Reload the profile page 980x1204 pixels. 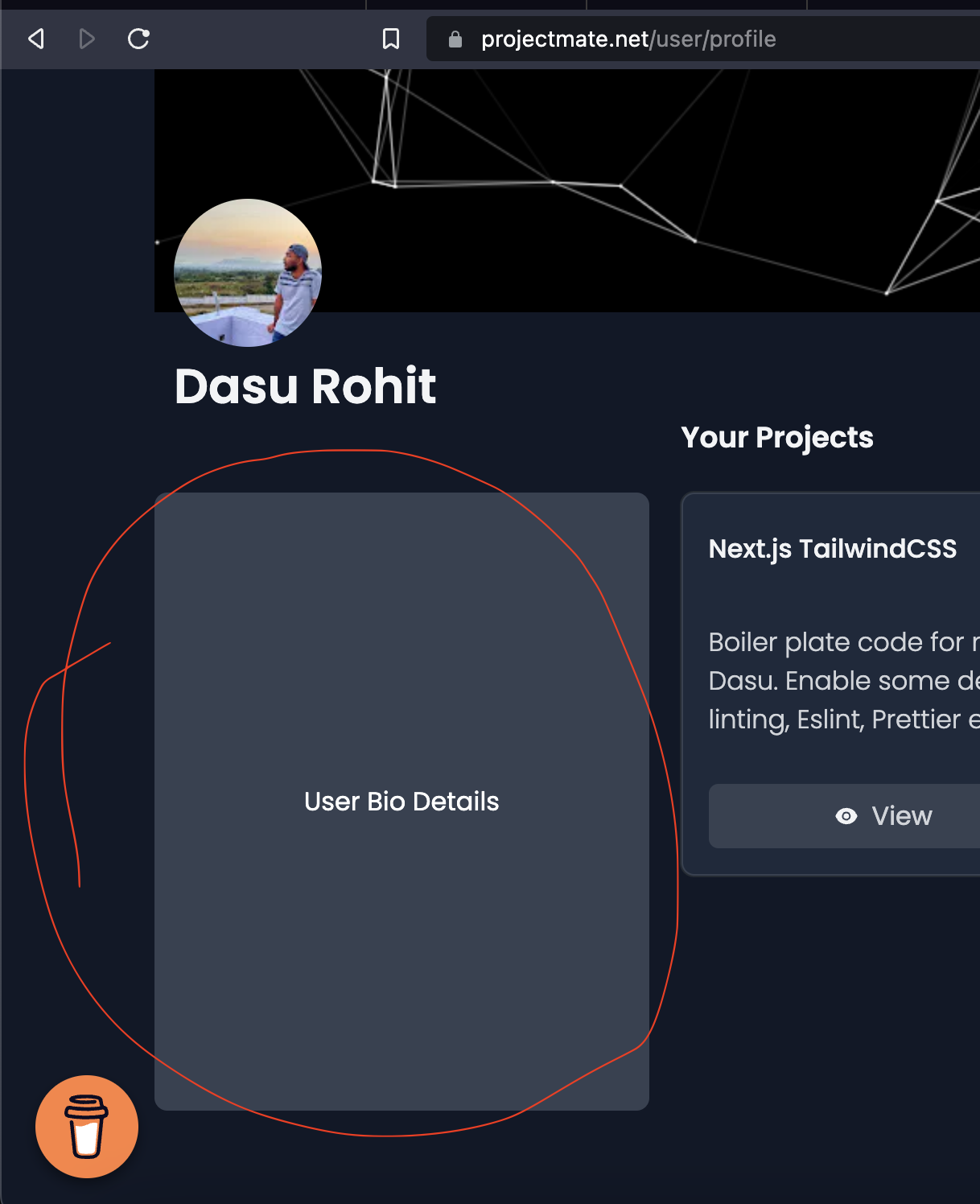click(x=138, y=39)
